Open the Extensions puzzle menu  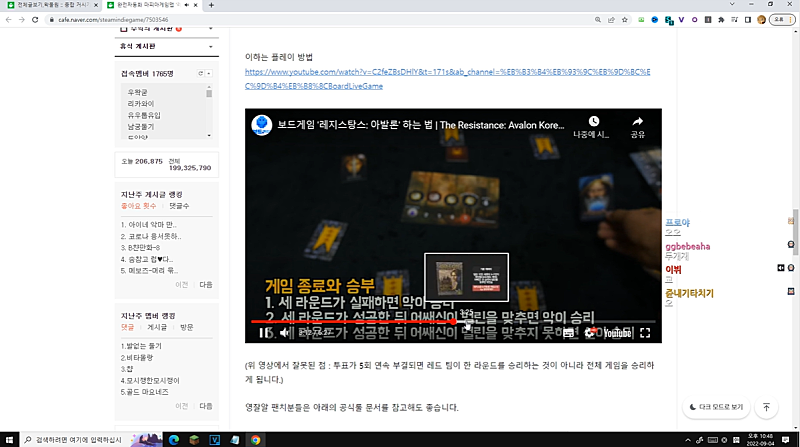pos(721,19)
